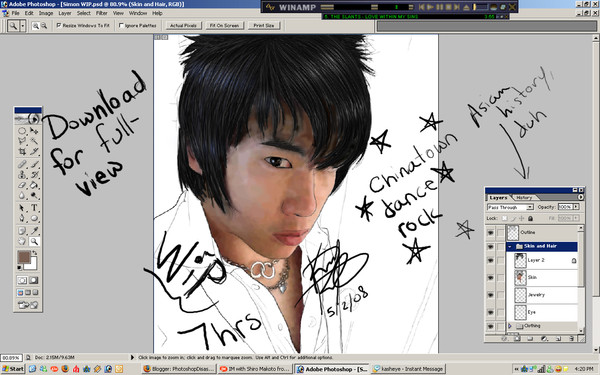Hide Layer 2 visibility
This screenshot has width=600, height=375.
(x=491, y=260)
